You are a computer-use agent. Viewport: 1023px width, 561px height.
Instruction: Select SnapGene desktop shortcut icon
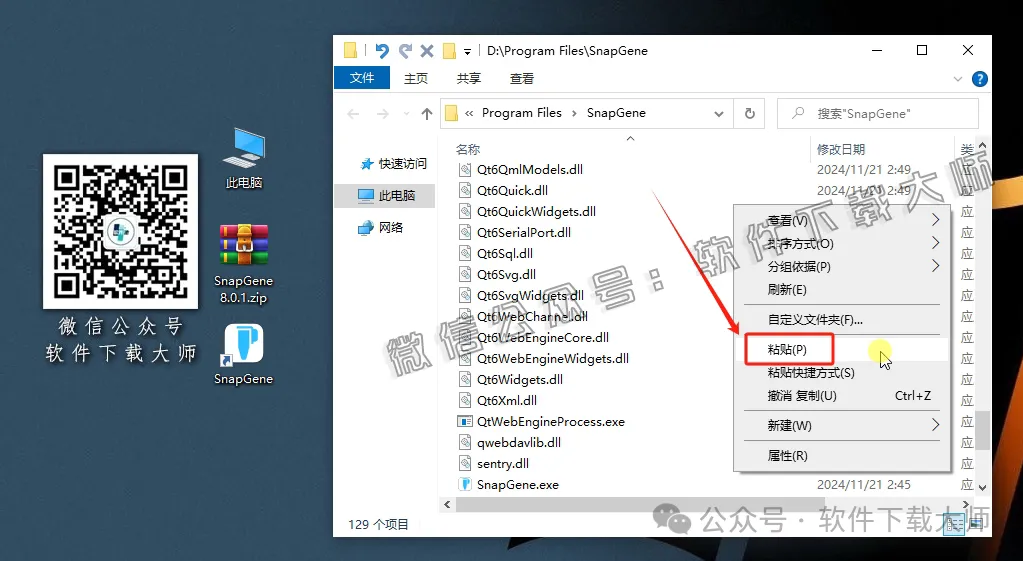pyautogui.click(x=243, y=354)
